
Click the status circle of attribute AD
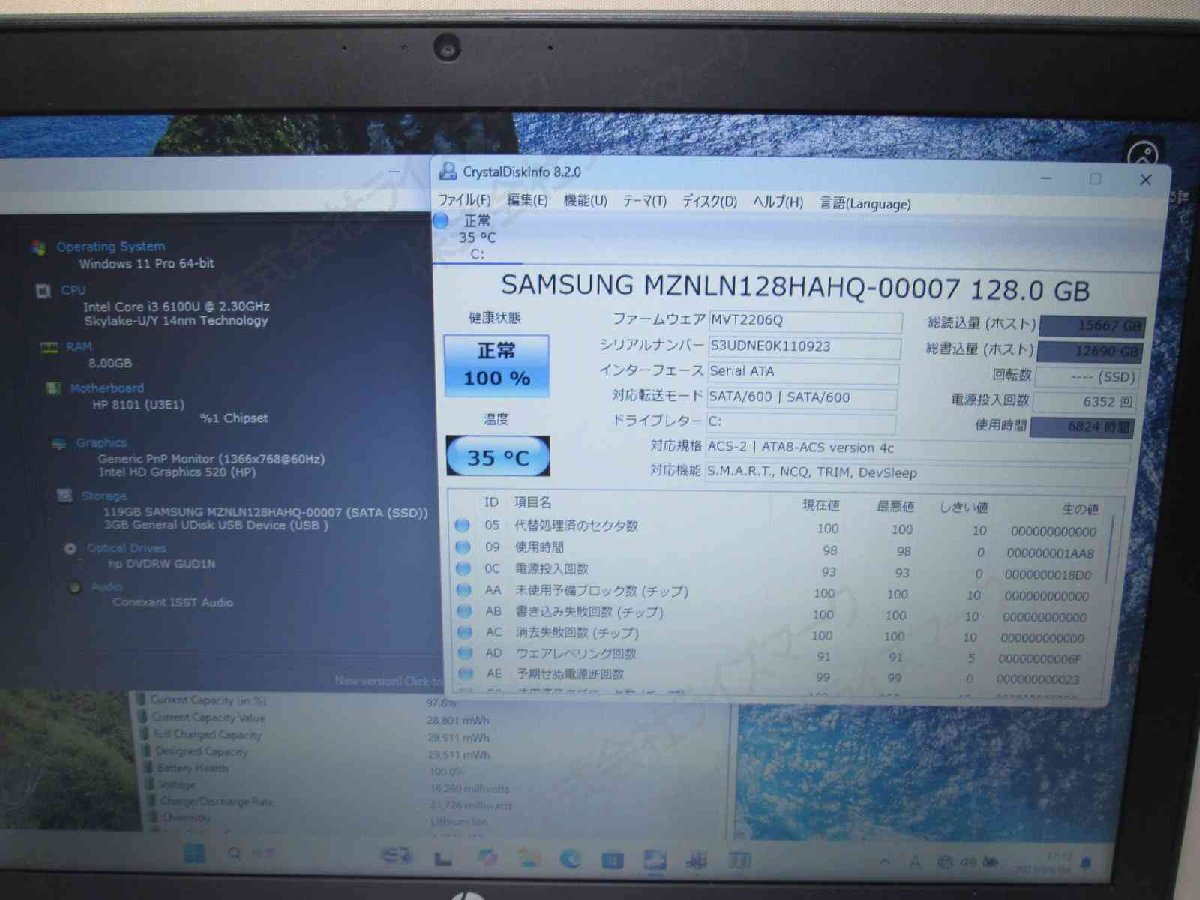click(x=464, y=654)
